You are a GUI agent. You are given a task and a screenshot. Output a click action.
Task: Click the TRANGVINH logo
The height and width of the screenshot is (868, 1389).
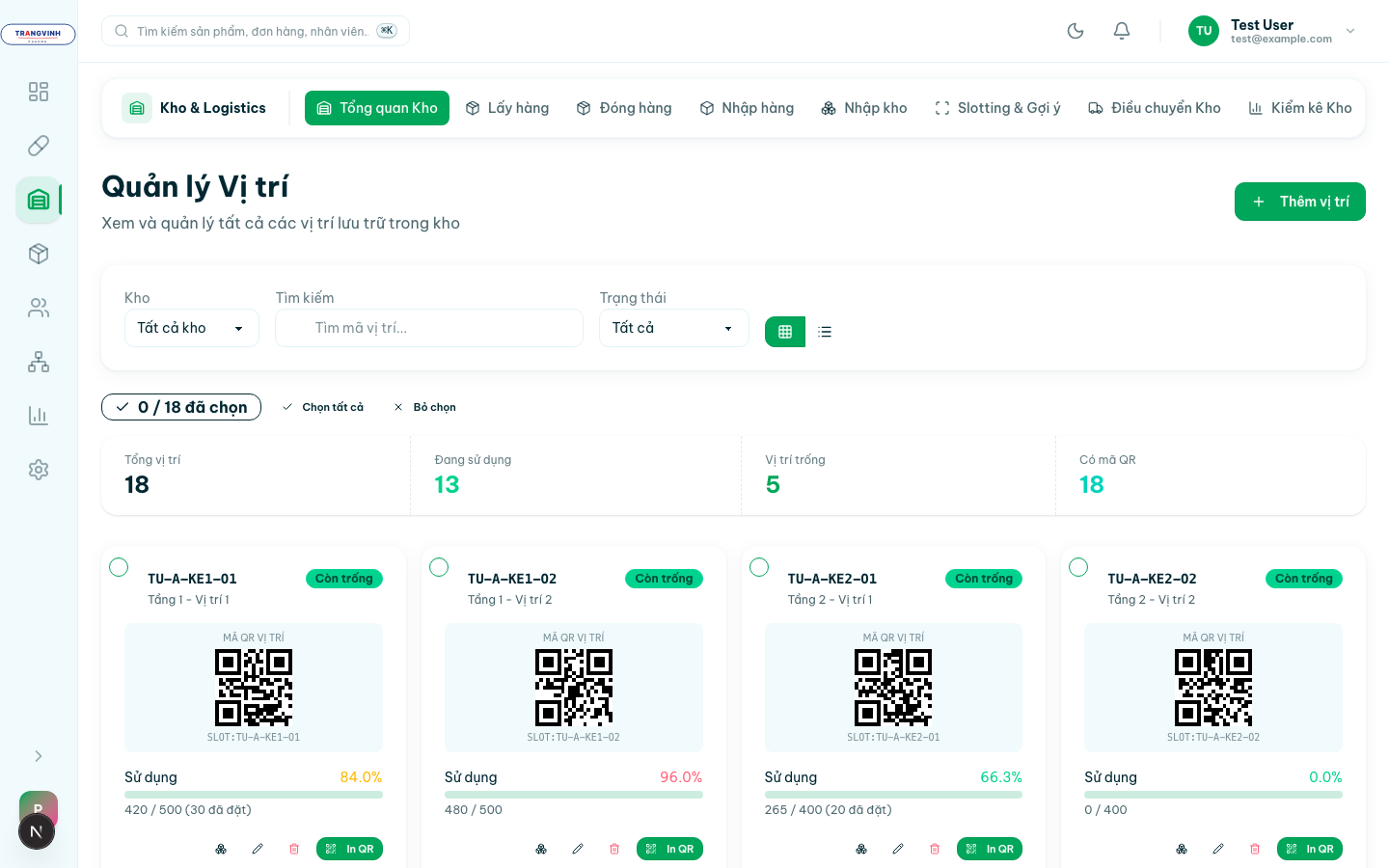(38, 35)
